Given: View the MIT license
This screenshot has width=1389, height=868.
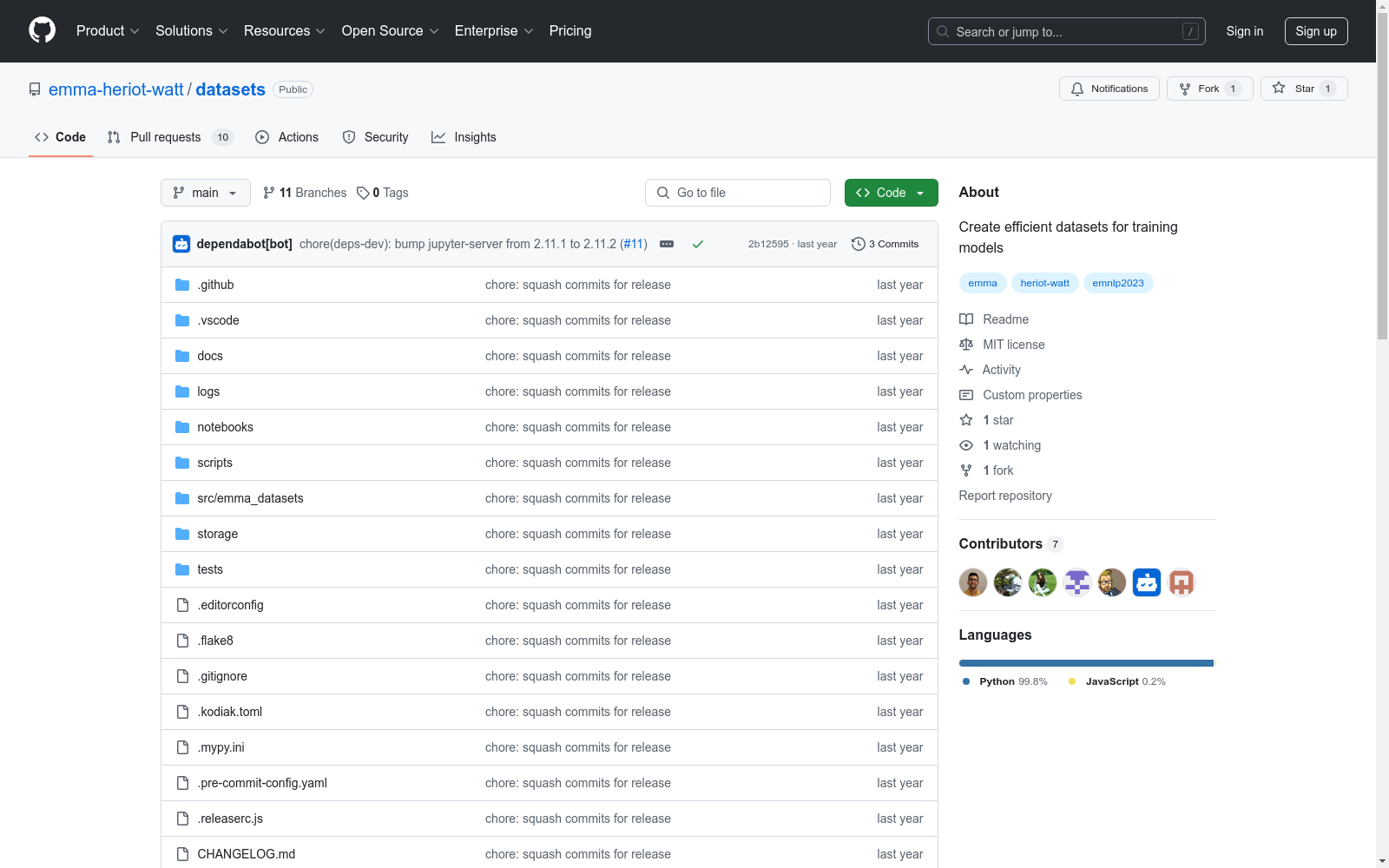Looking at the screenshot, I should [x=1003, y=345].
